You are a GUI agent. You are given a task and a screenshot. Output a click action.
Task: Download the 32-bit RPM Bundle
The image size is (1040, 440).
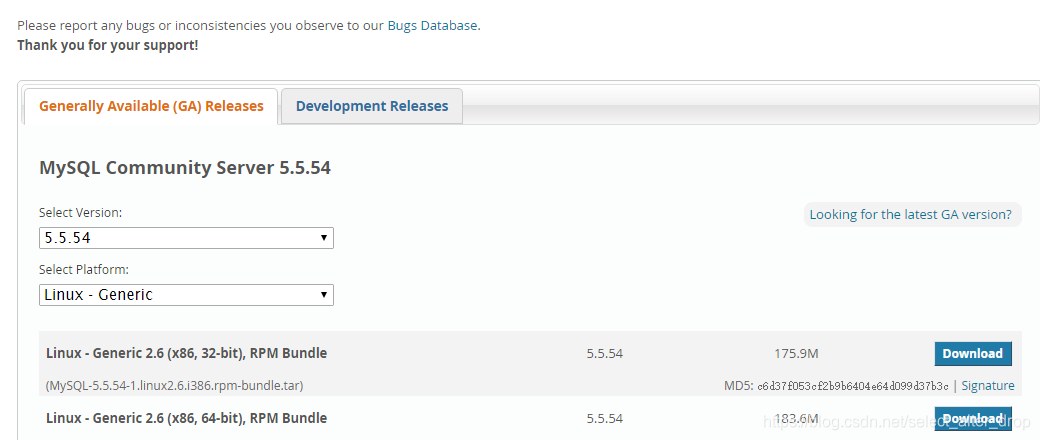[x=973, y=353]
